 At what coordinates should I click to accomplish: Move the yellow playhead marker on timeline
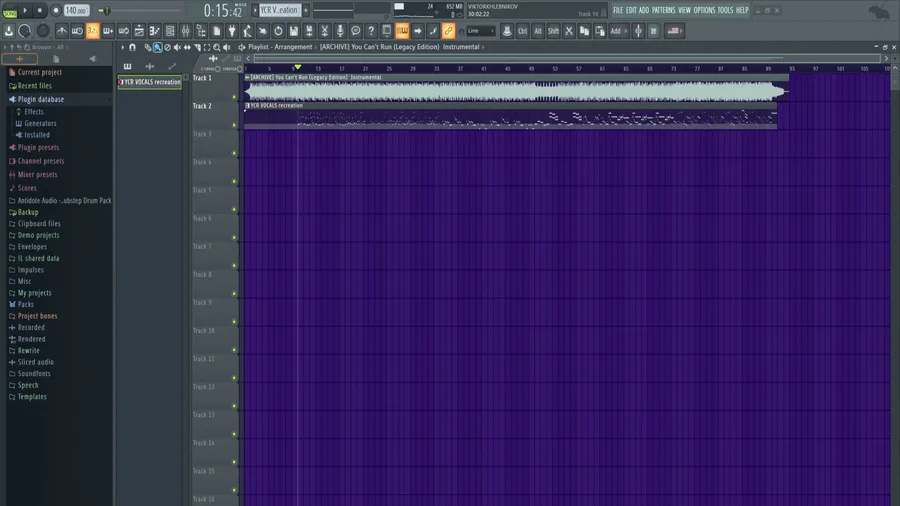297,67
